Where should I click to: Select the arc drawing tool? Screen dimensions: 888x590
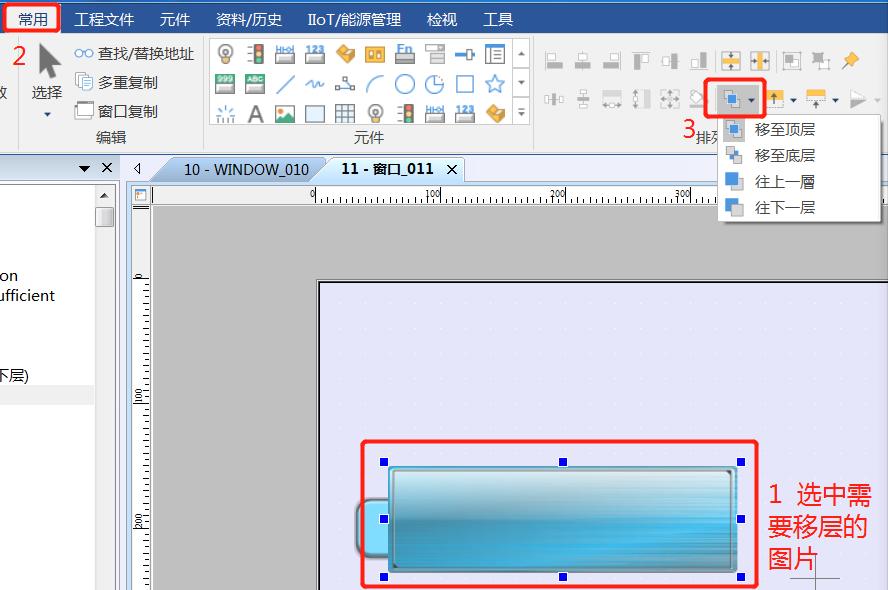pos(375,84)
